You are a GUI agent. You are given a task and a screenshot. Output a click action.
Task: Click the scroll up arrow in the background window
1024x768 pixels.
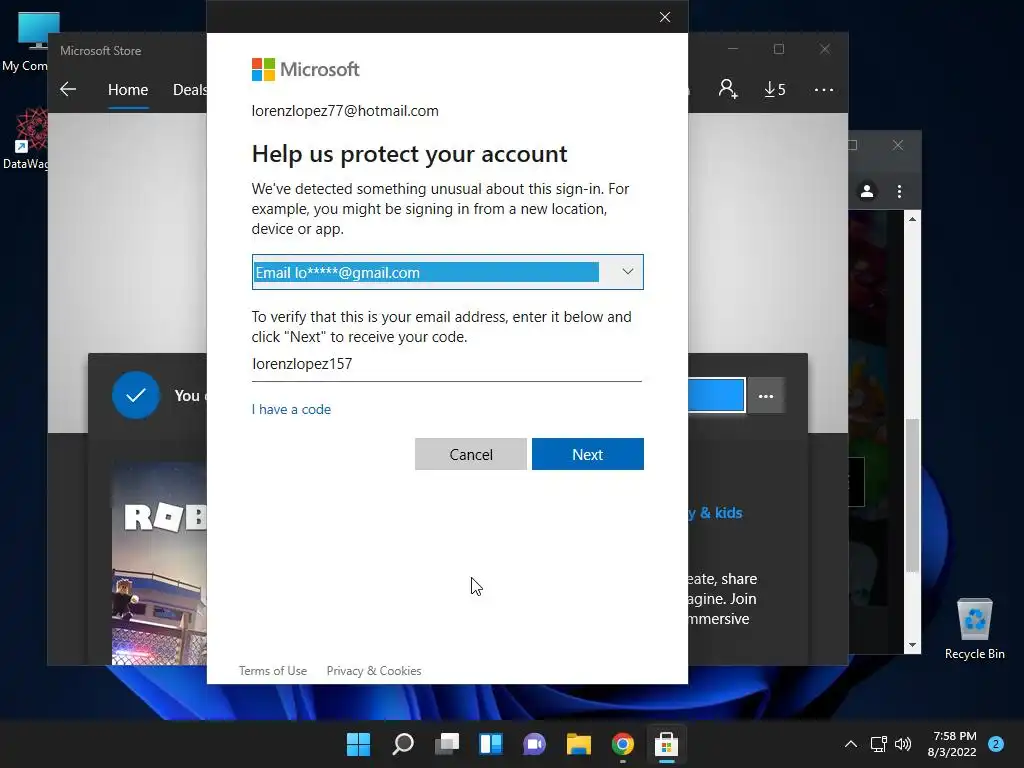click(912, 219)
